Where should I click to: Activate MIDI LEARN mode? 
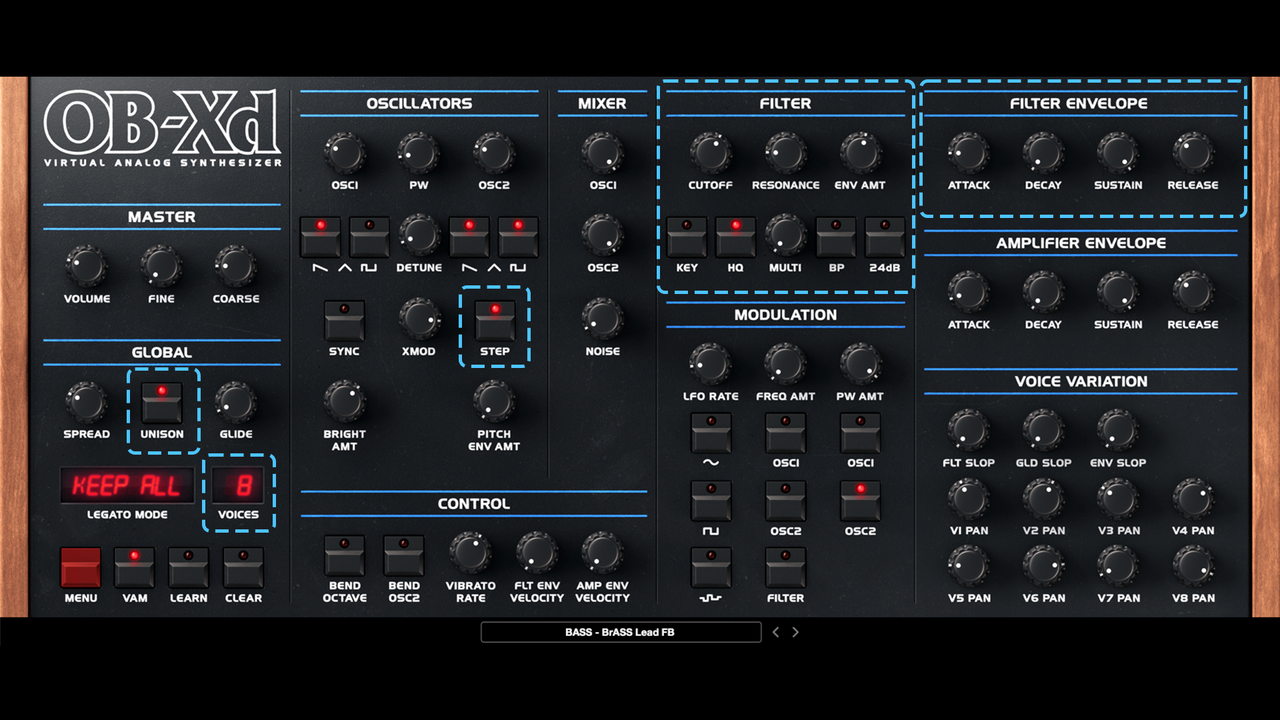(188, 566)
